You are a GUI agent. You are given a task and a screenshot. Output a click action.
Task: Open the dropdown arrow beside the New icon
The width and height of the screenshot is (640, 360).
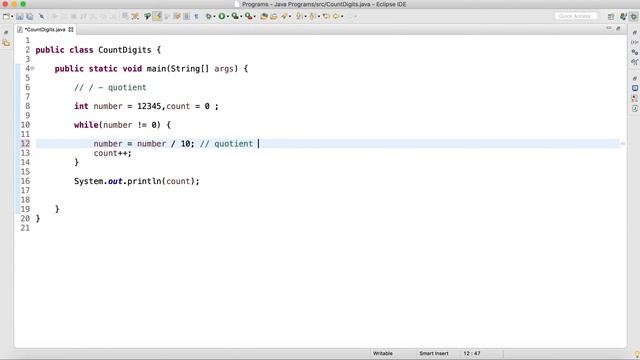click(12, 16)
